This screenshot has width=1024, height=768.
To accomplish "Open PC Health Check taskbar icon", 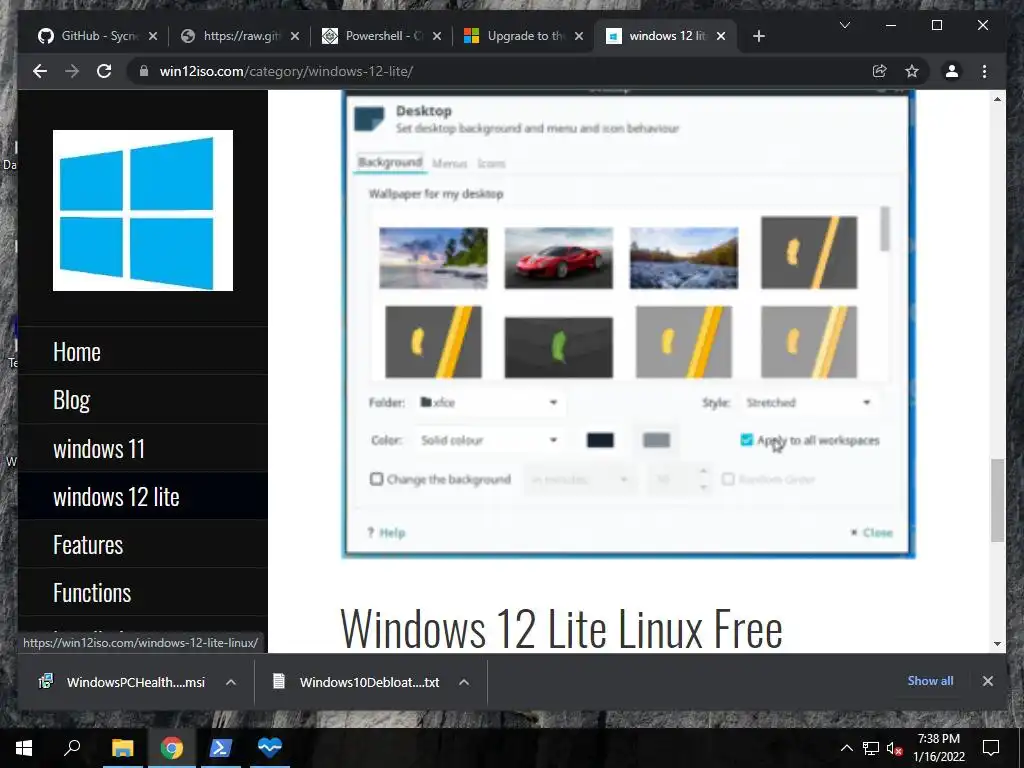I will pyautogui.click(x=269, y=748).
